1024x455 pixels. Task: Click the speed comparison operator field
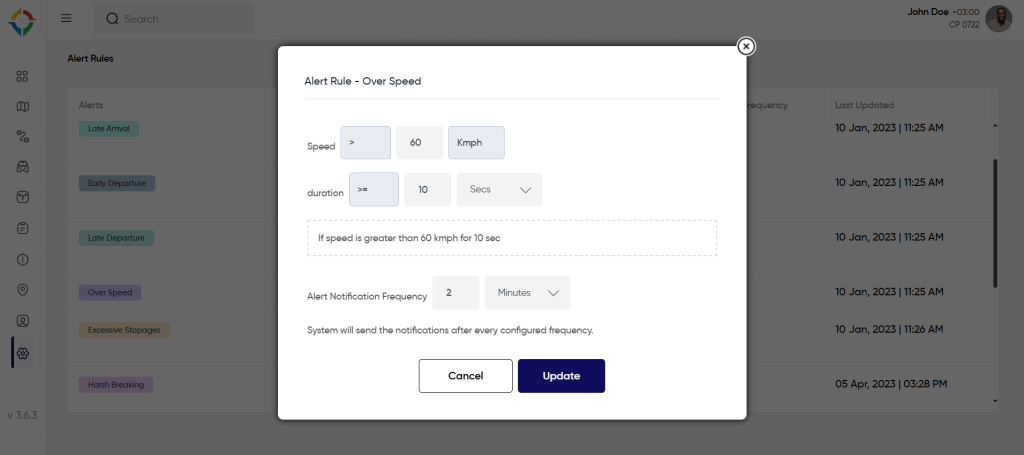coord(365,142)
